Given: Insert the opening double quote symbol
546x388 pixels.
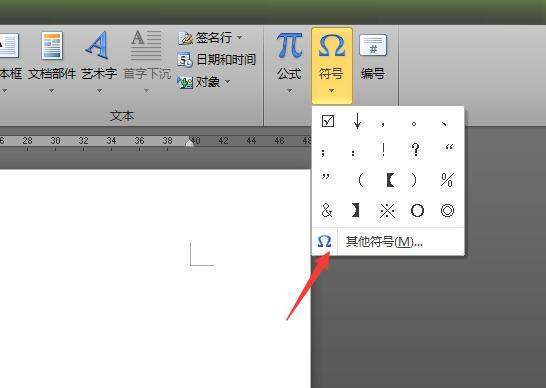Looking at the screenshot, I should (449, 148).
